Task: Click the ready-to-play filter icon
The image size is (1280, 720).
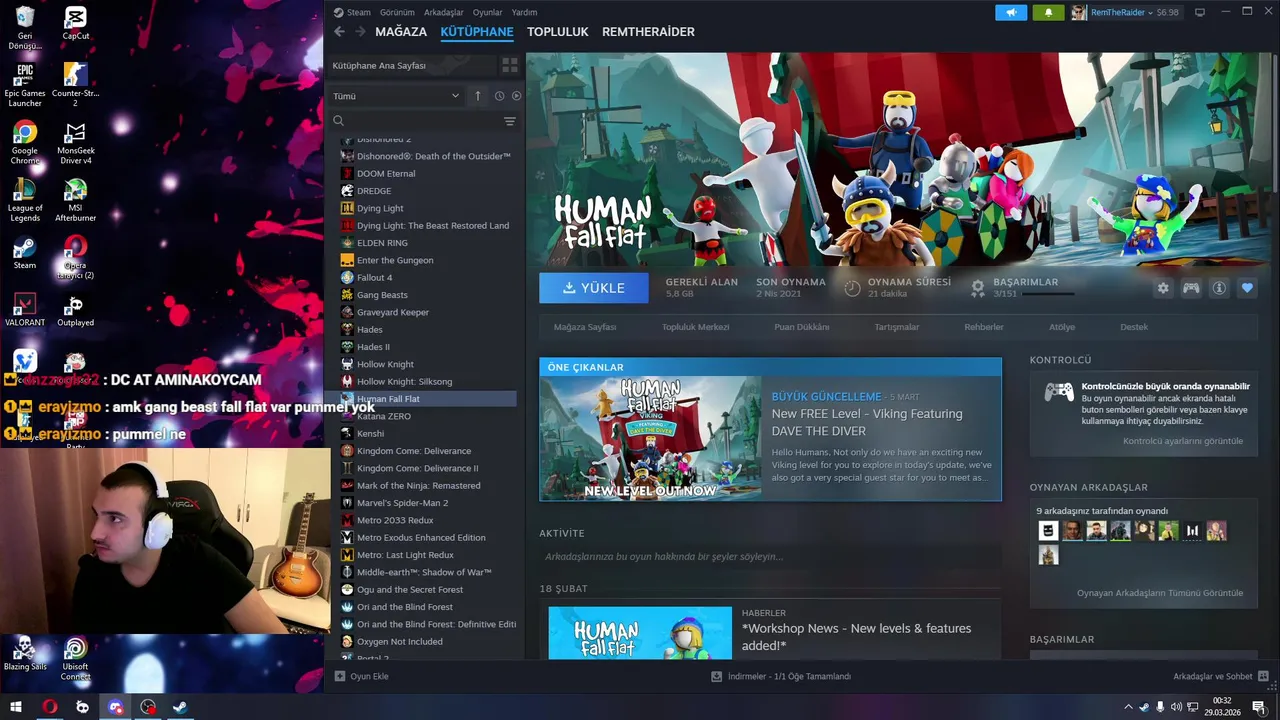Action: (516, 96)
